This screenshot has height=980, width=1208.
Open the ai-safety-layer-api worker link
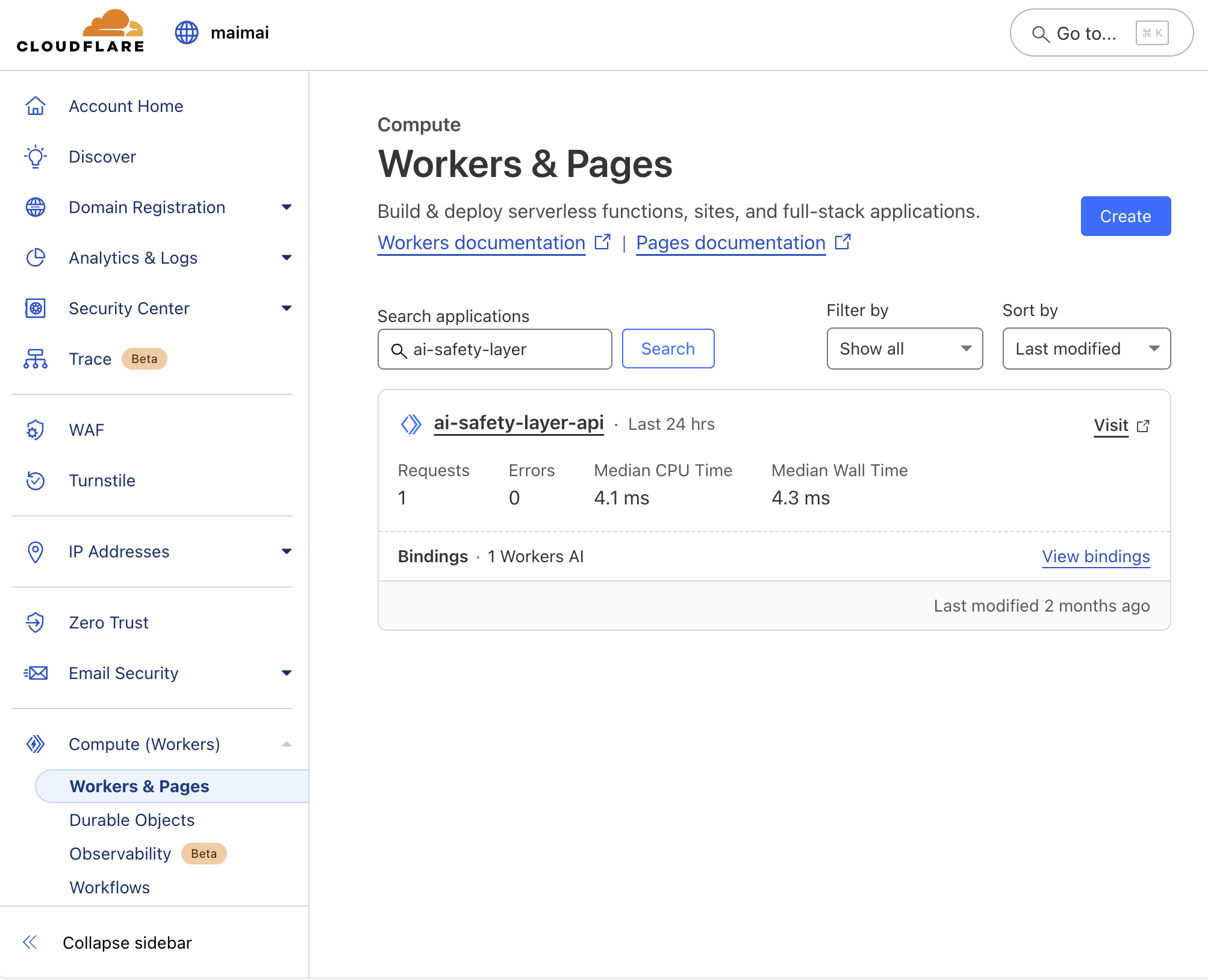click(x=518, y=423)
